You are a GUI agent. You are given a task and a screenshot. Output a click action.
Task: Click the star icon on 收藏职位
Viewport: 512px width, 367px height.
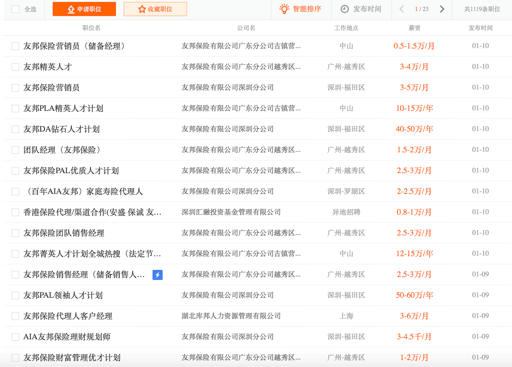(142, 9)
